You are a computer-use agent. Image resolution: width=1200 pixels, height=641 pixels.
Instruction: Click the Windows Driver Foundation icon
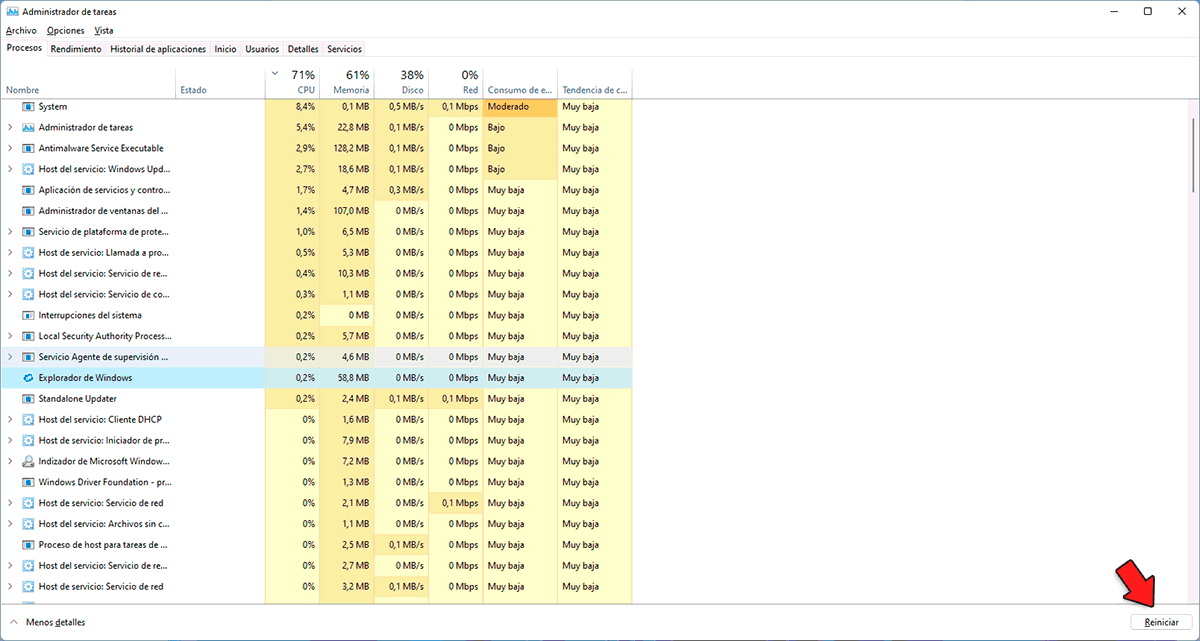click(x=28, y=482)
